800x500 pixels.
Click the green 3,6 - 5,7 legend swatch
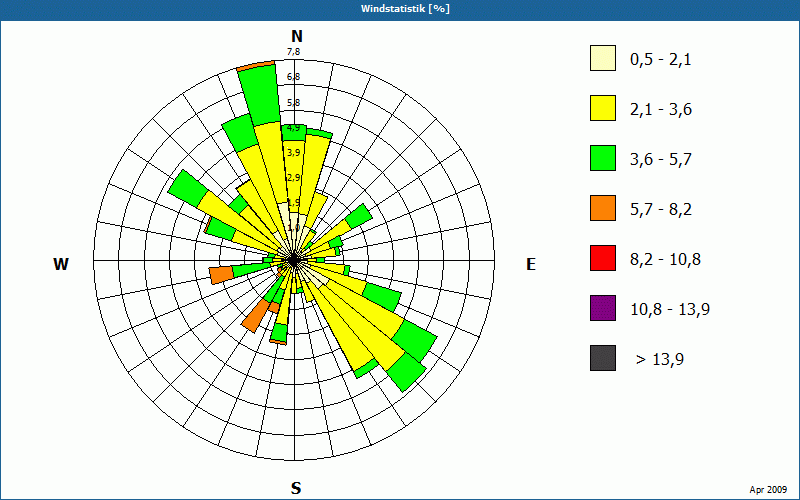point(603,158)
